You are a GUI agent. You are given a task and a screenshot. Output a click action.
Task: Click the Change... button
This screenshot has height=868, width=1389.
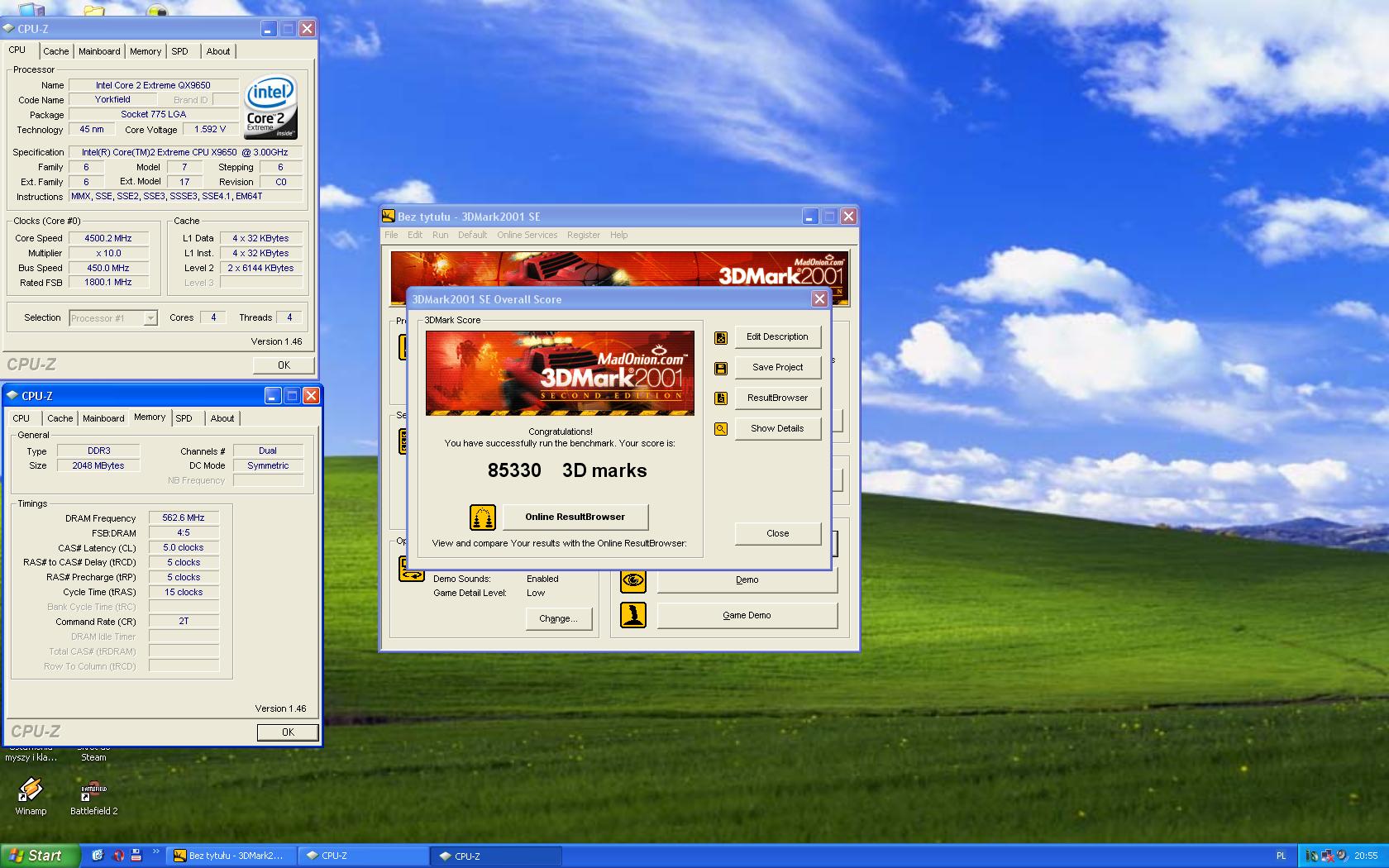point(559,619)
